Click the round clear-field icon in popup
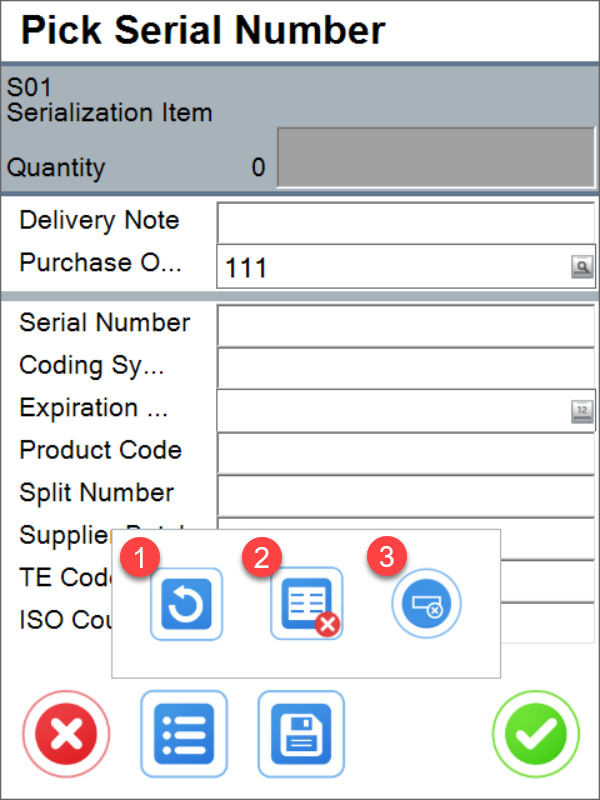This screenshot has height=800, width=600. pos(426,604)
